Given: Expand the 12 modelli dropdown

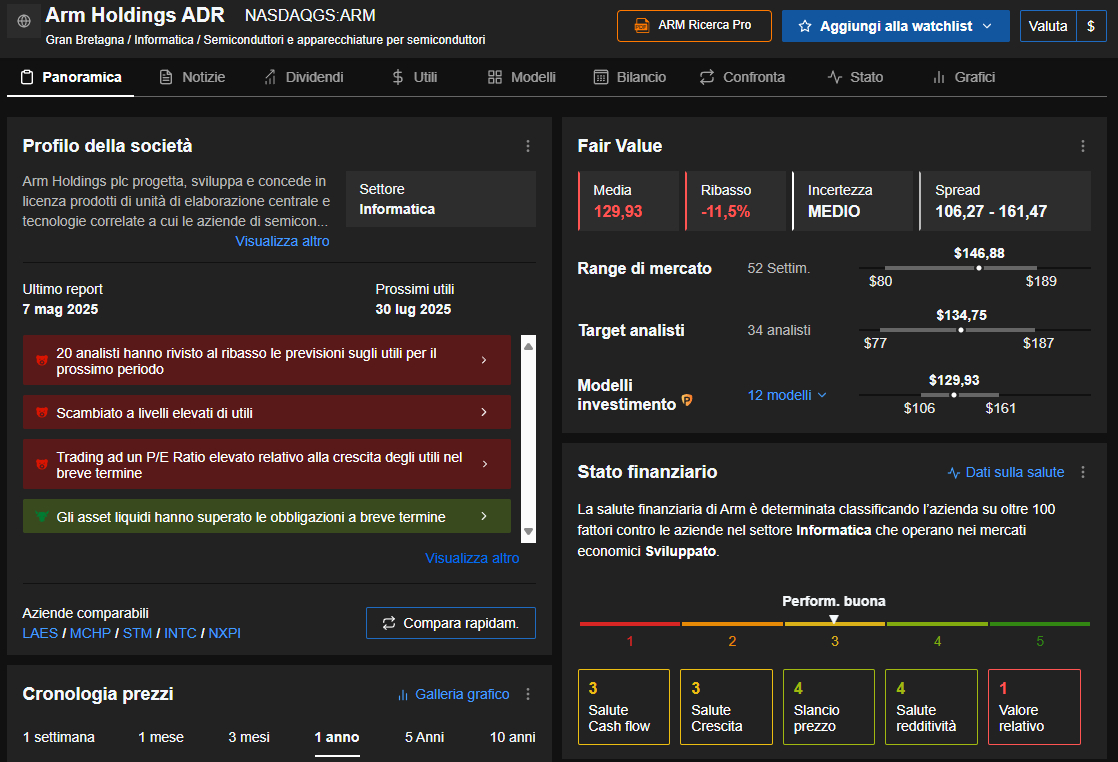Looking at the screenshot, I should point(787,395).
